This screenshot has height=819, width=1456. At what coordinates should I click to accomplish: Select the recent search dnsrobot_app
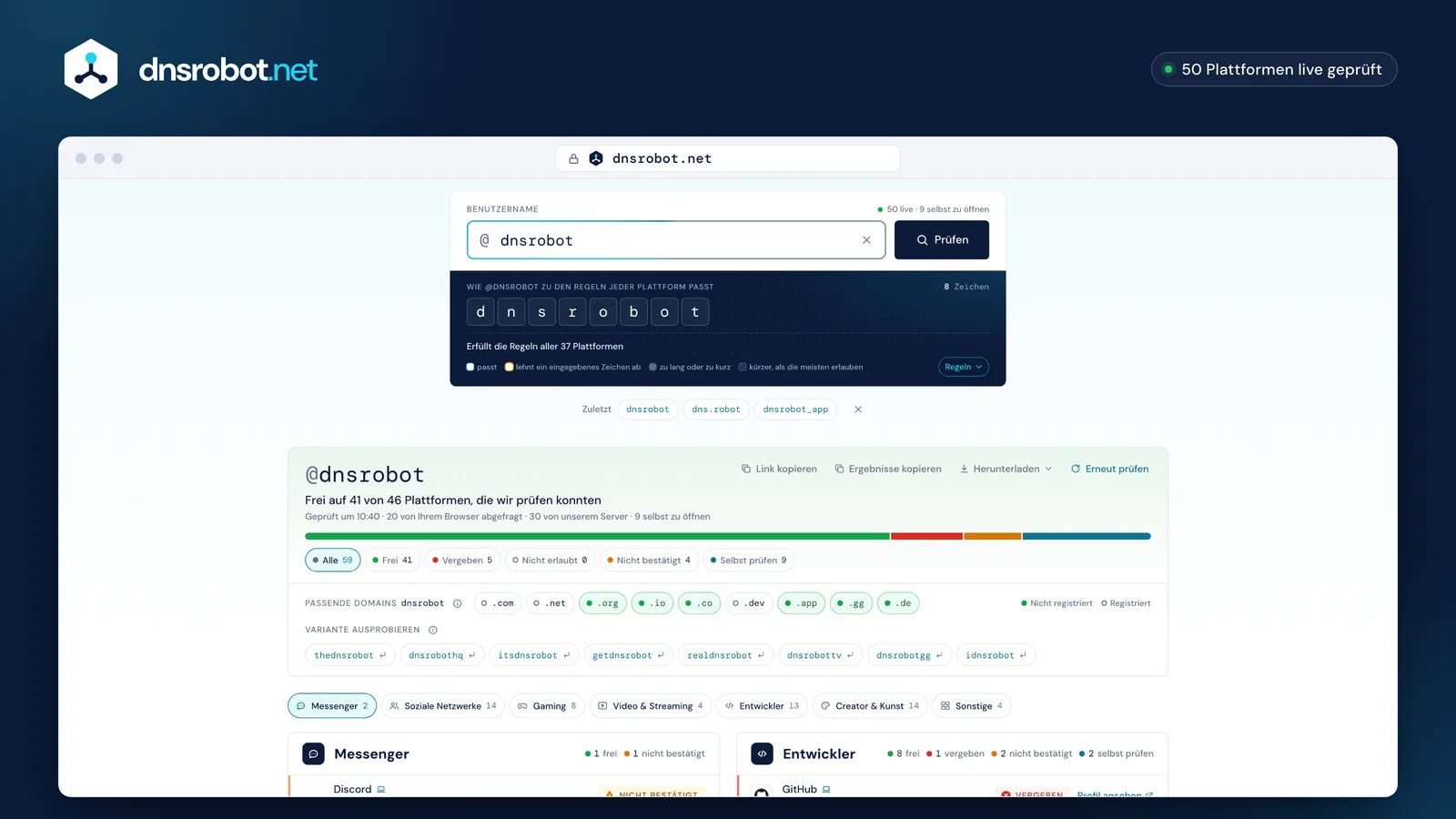point(795,409)
